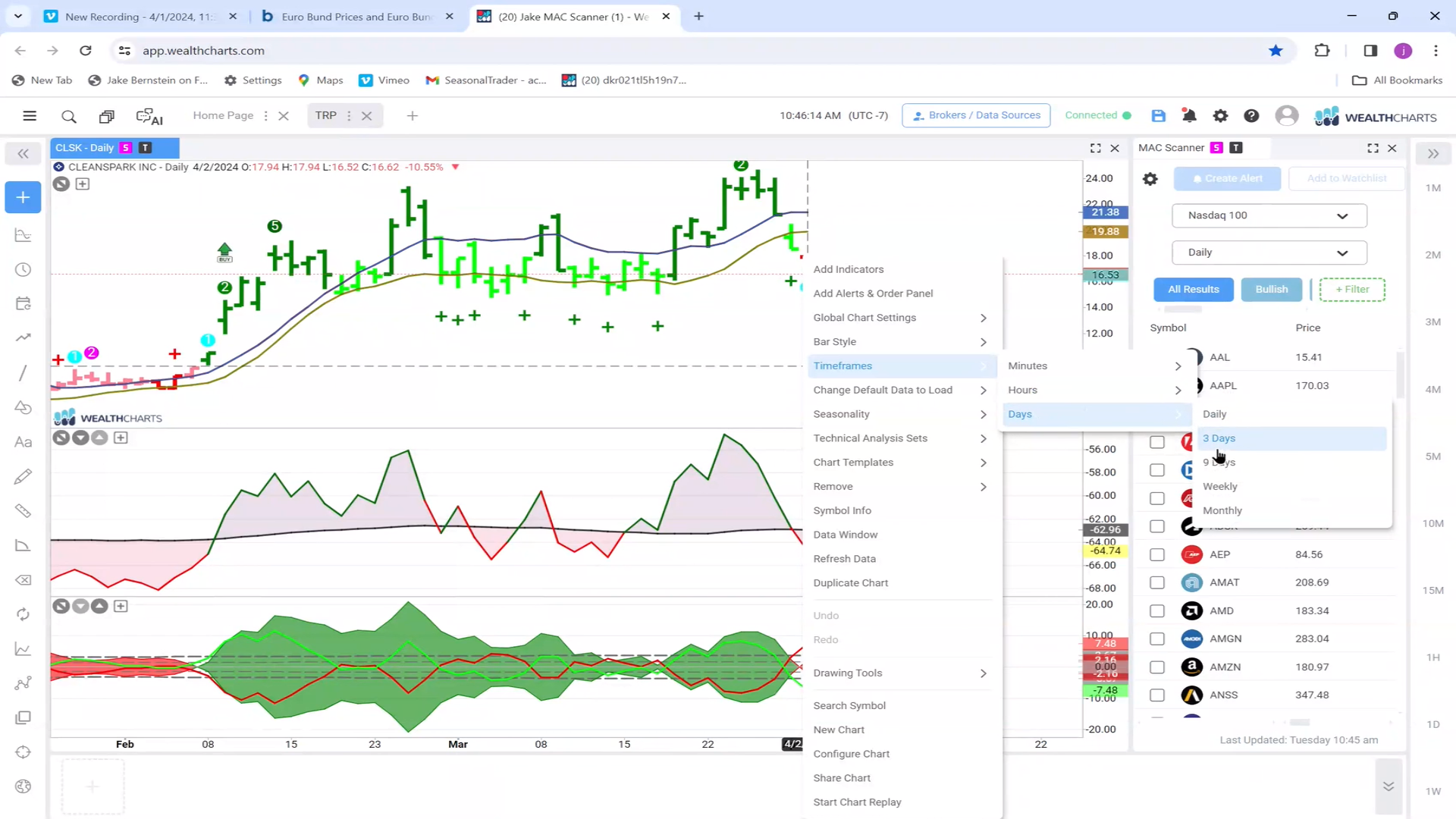Check the AEP row checkbox
1456x819 pixels.
pos(1156,554)
